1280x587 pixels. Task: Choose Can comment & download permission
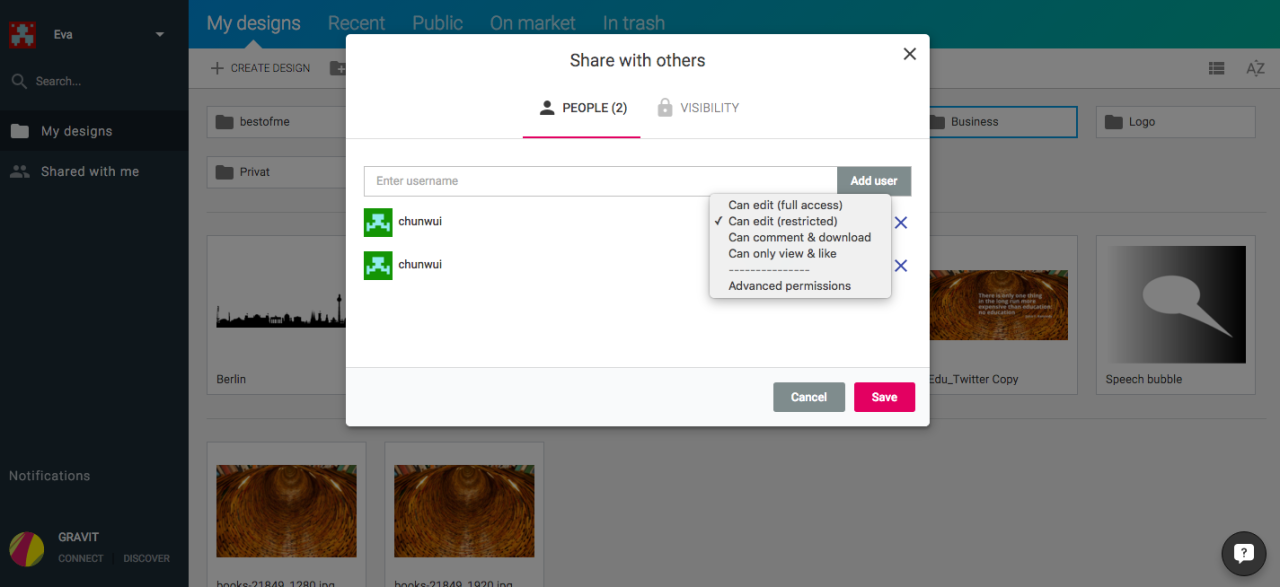[x=799, y=237]
